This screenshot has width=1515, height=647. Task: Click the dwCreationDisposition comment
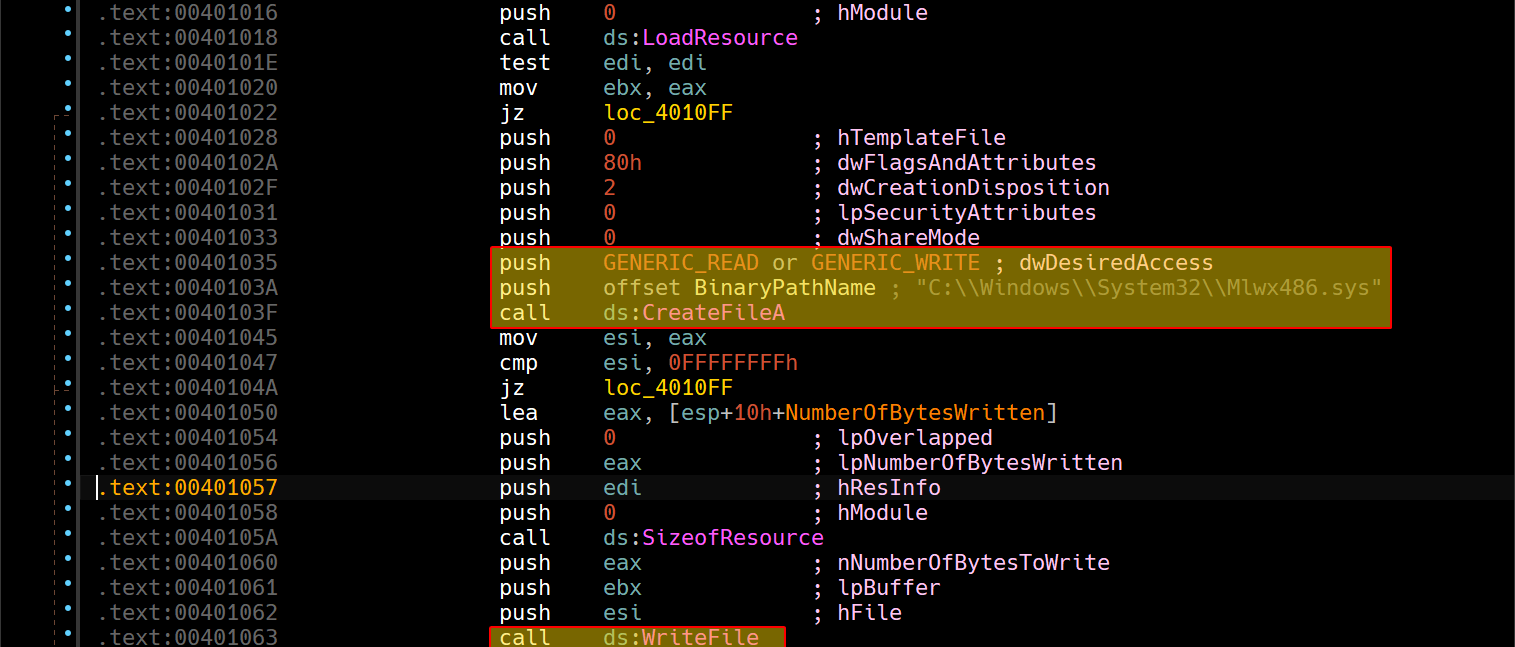(x=973, y=188)
